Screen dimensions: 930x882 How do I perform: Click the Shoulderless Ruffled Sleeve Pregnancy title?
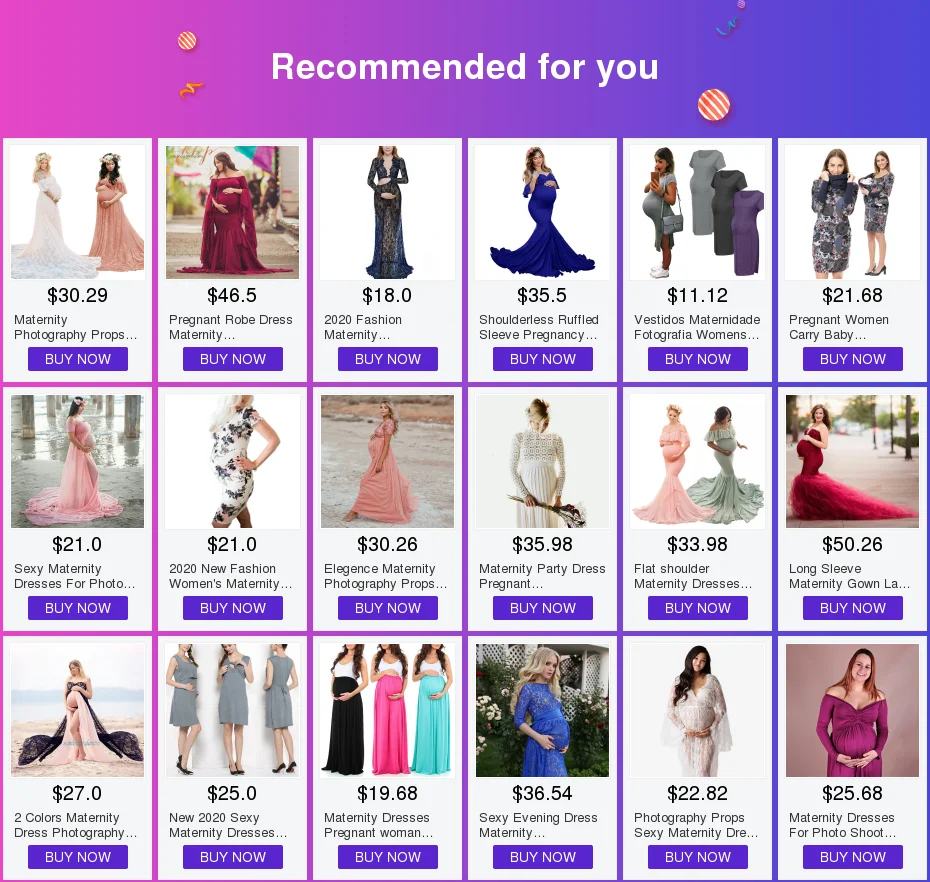[x=539, y=327]
